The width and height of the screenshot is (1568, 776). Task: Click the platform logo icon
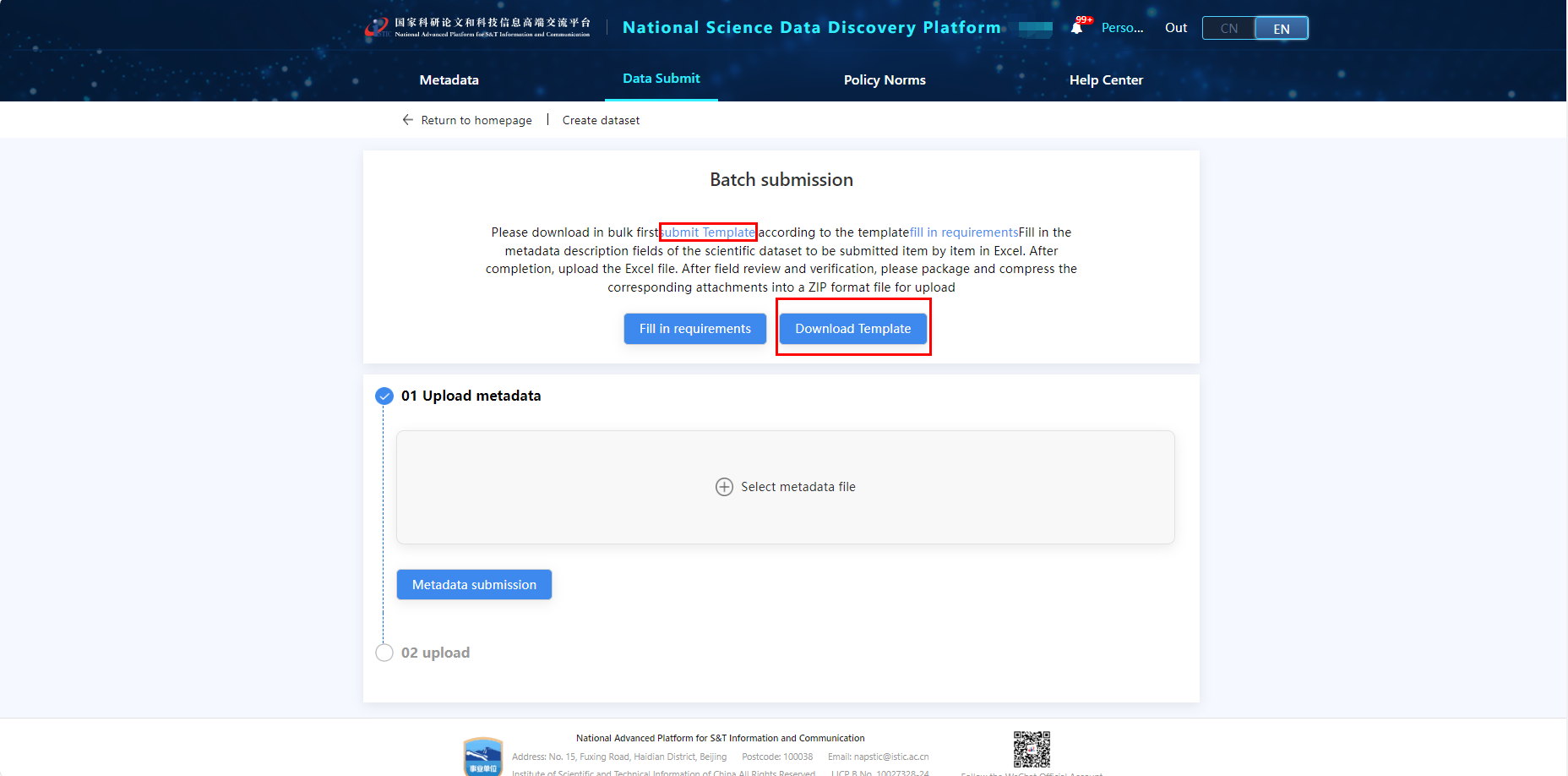tap(376, 27)
